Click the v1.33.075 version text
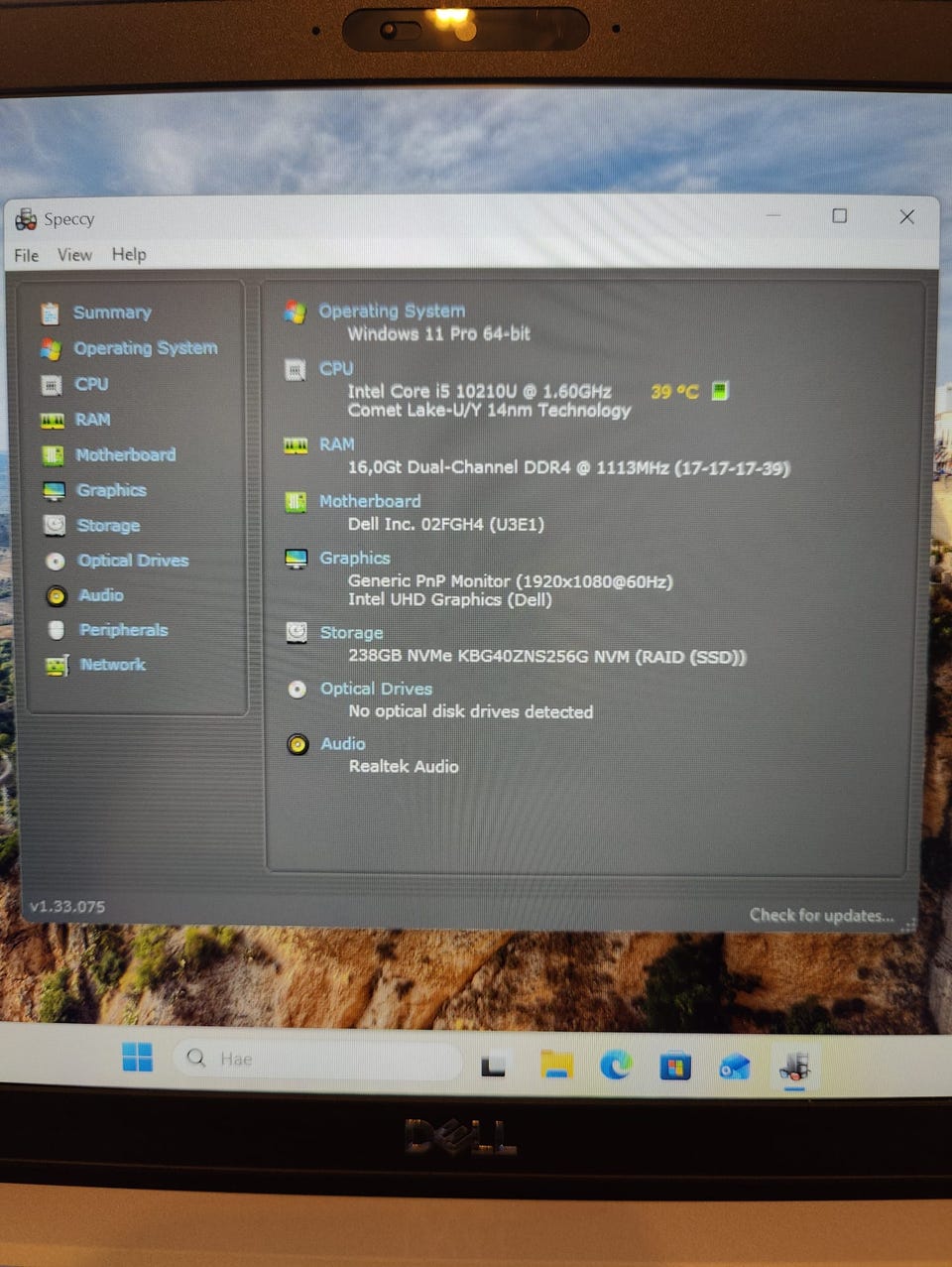Screen dimensions: 952x1267 [67, 906]
